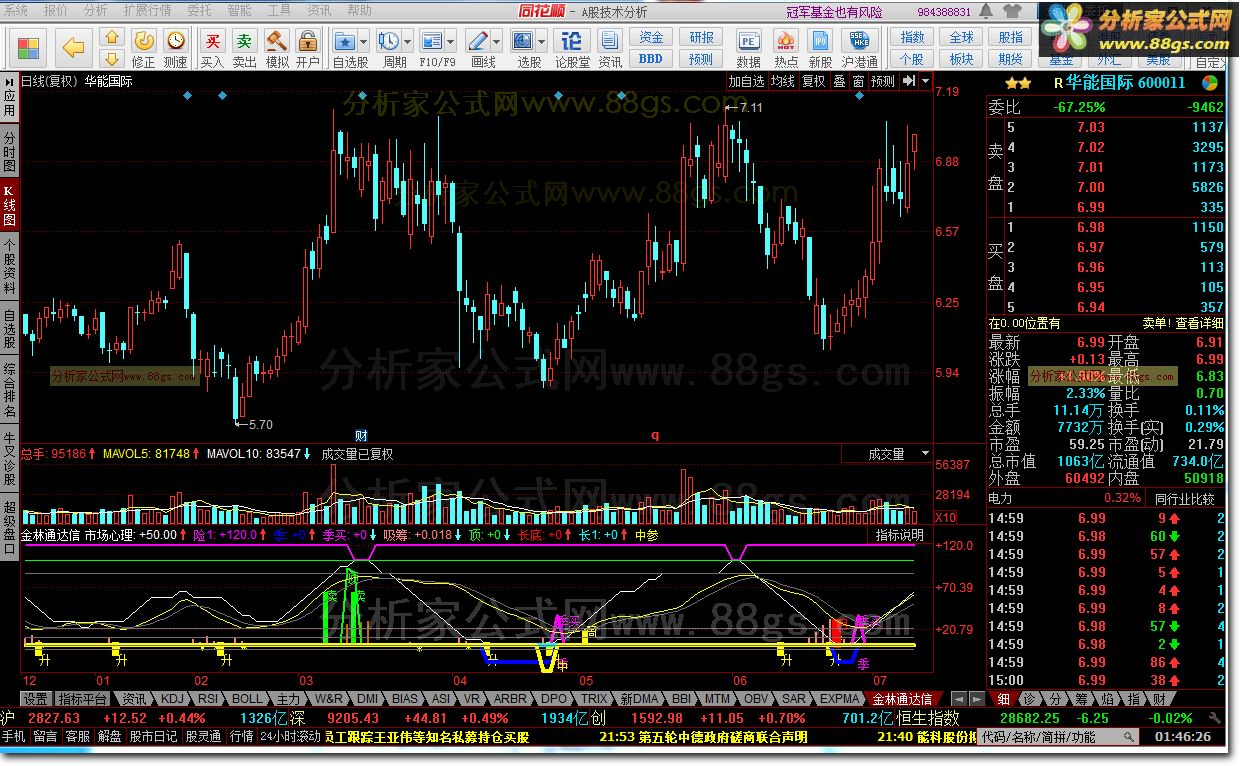Click the yellow up arrow toolbar button
This screenshot has height=766, width=1241.
[113, 37]
